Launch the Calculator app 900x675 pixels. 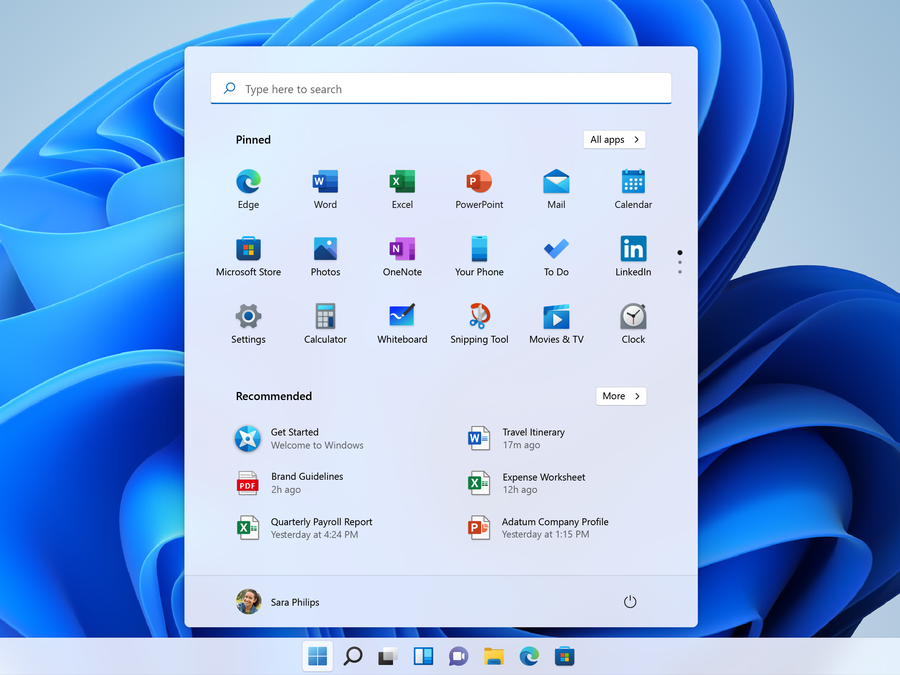click(x=325, y=324)
